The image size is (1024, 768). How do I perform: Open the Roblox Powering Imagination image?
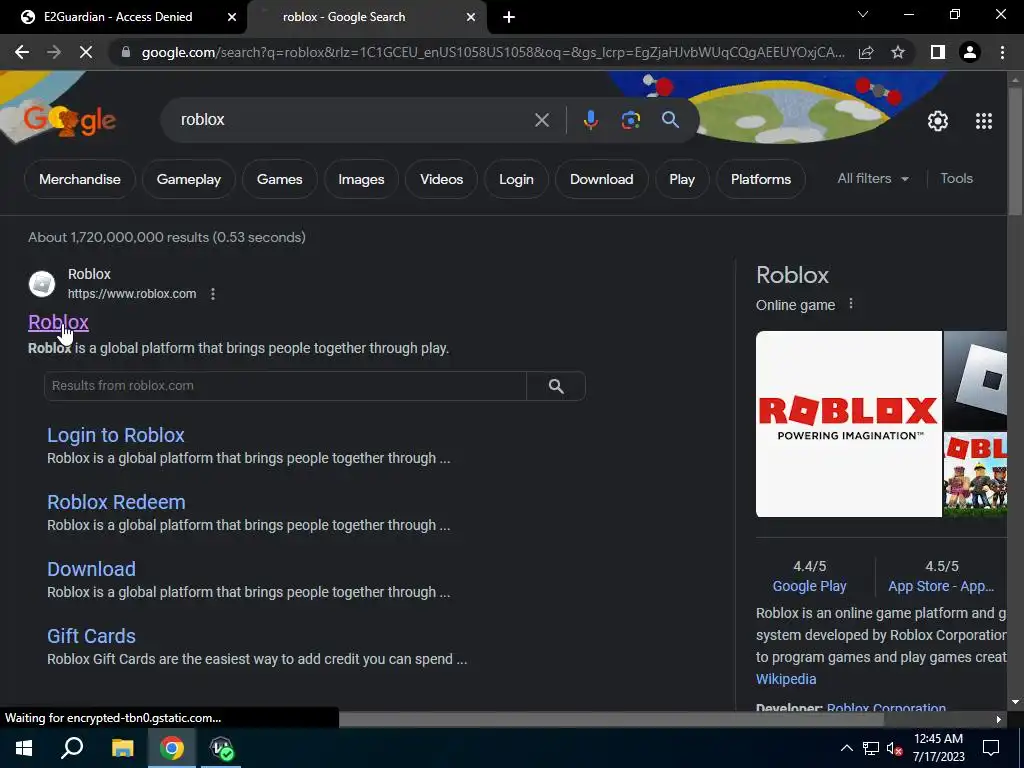click(848, 424)
